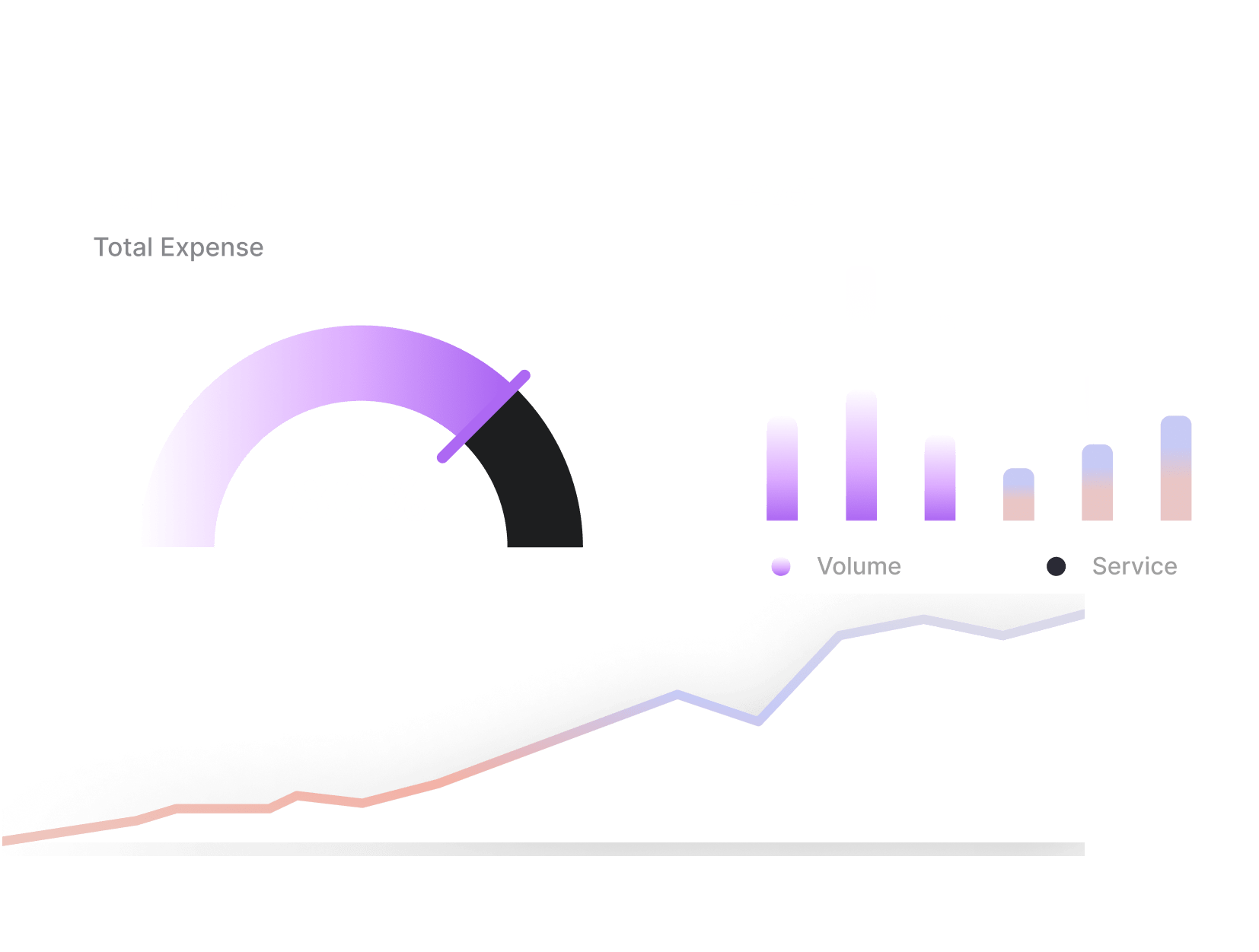The image size is (1259, 952).
Task: Click the third purple bar in the chart
Action: point(939,478)
